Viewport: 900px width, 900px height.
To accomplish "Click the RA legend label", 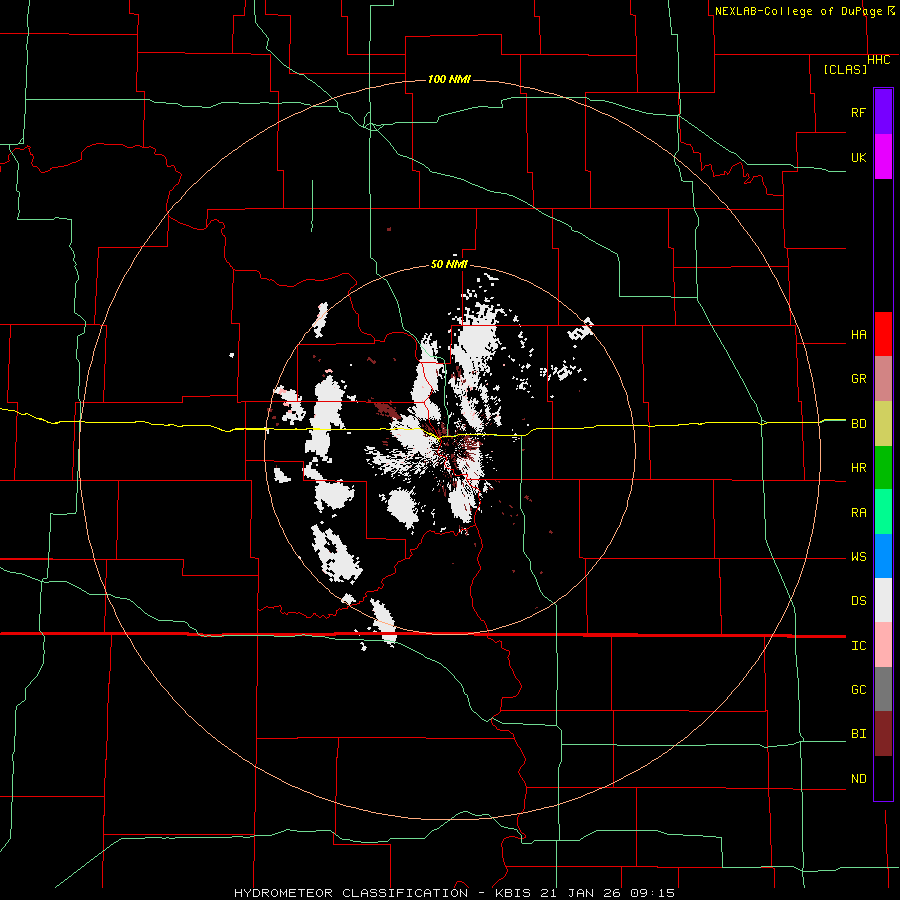I will click(858, 513).
